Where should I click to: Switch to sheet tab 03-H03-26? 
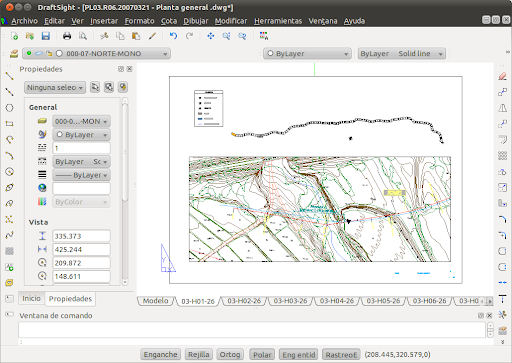tap(290, 301)
